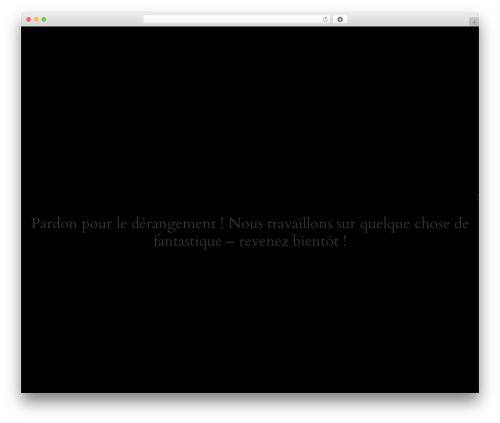The image size is (500, 423).
Task: Focus the browser address bar field
Action: coord(237,19)
